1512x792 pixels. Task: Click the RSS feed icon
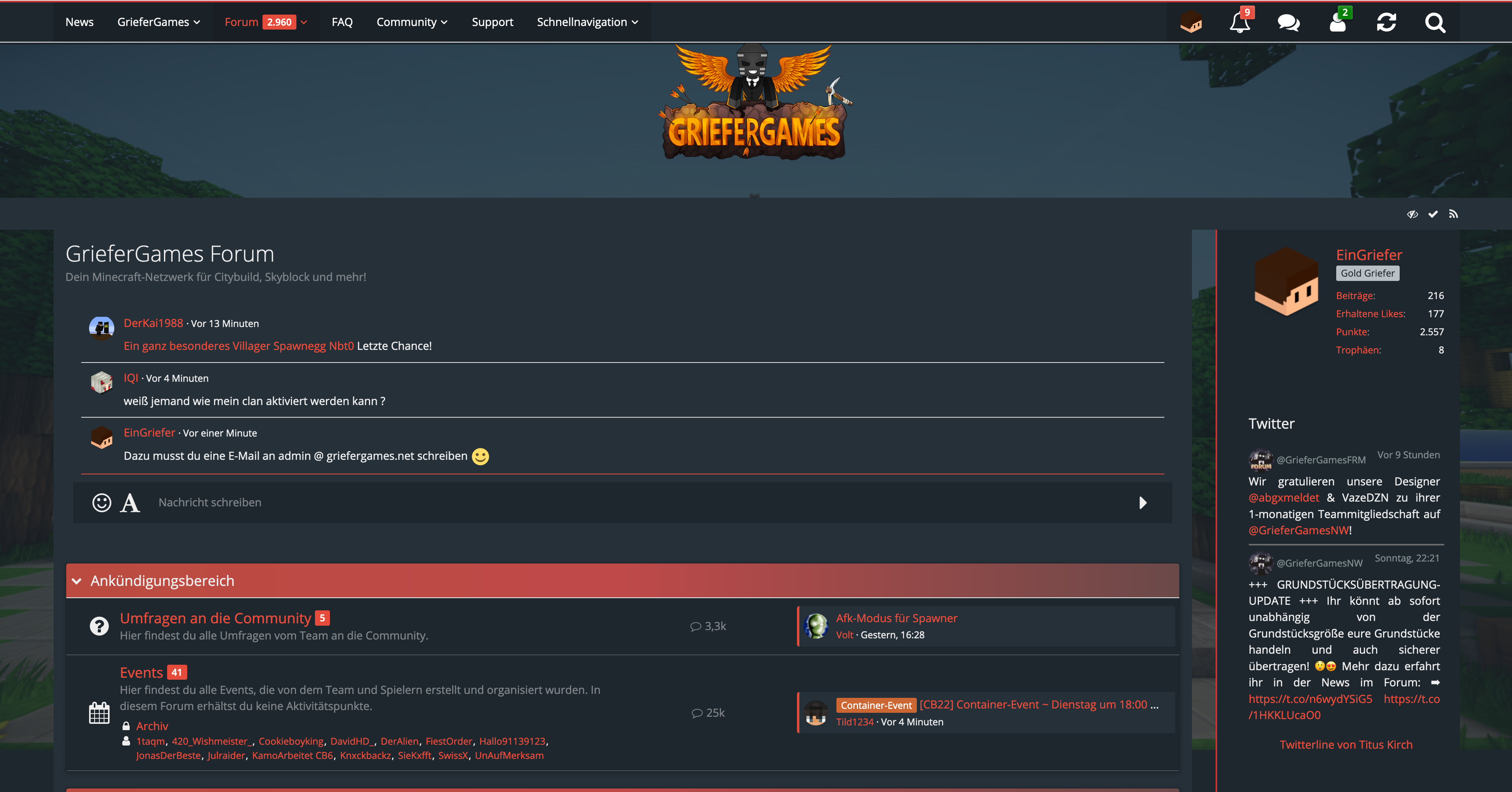[x=1453, y=214]
